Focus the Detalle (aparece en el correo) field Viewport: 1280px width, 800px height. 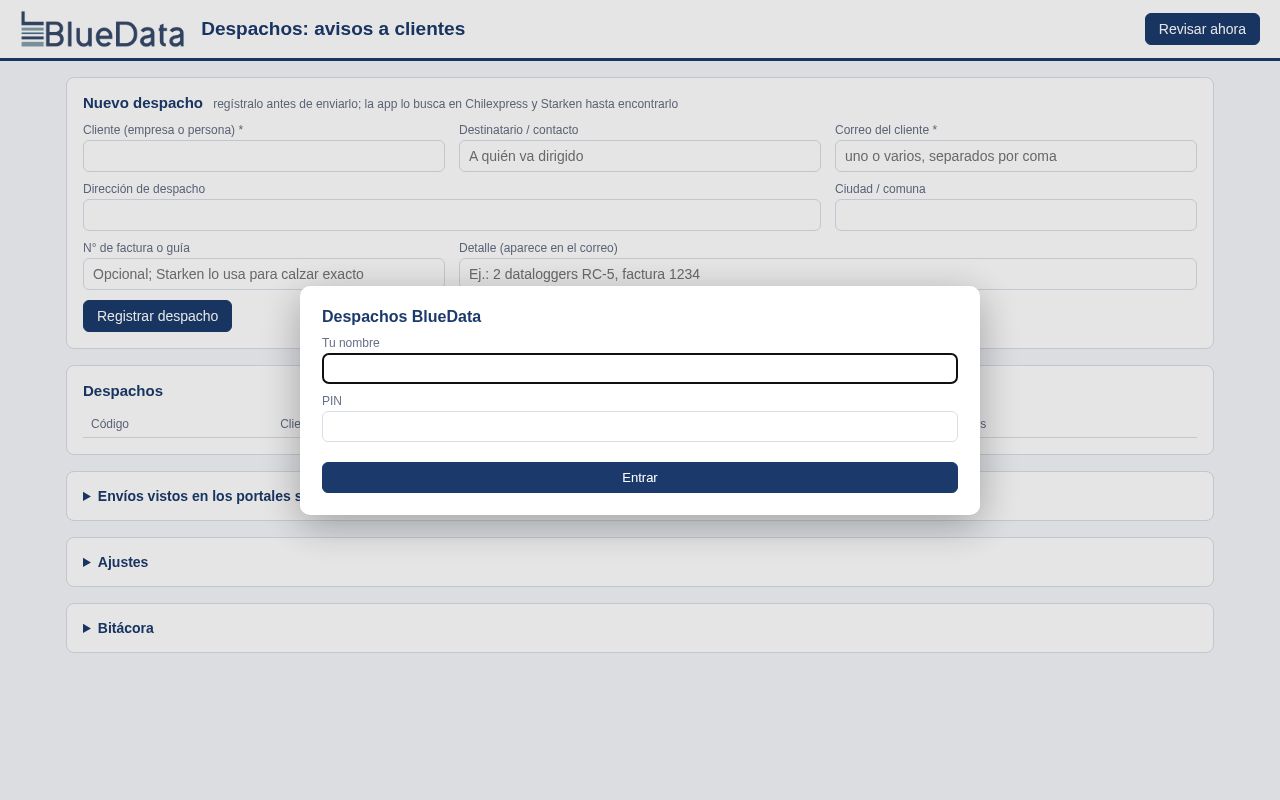pos(828,274)
